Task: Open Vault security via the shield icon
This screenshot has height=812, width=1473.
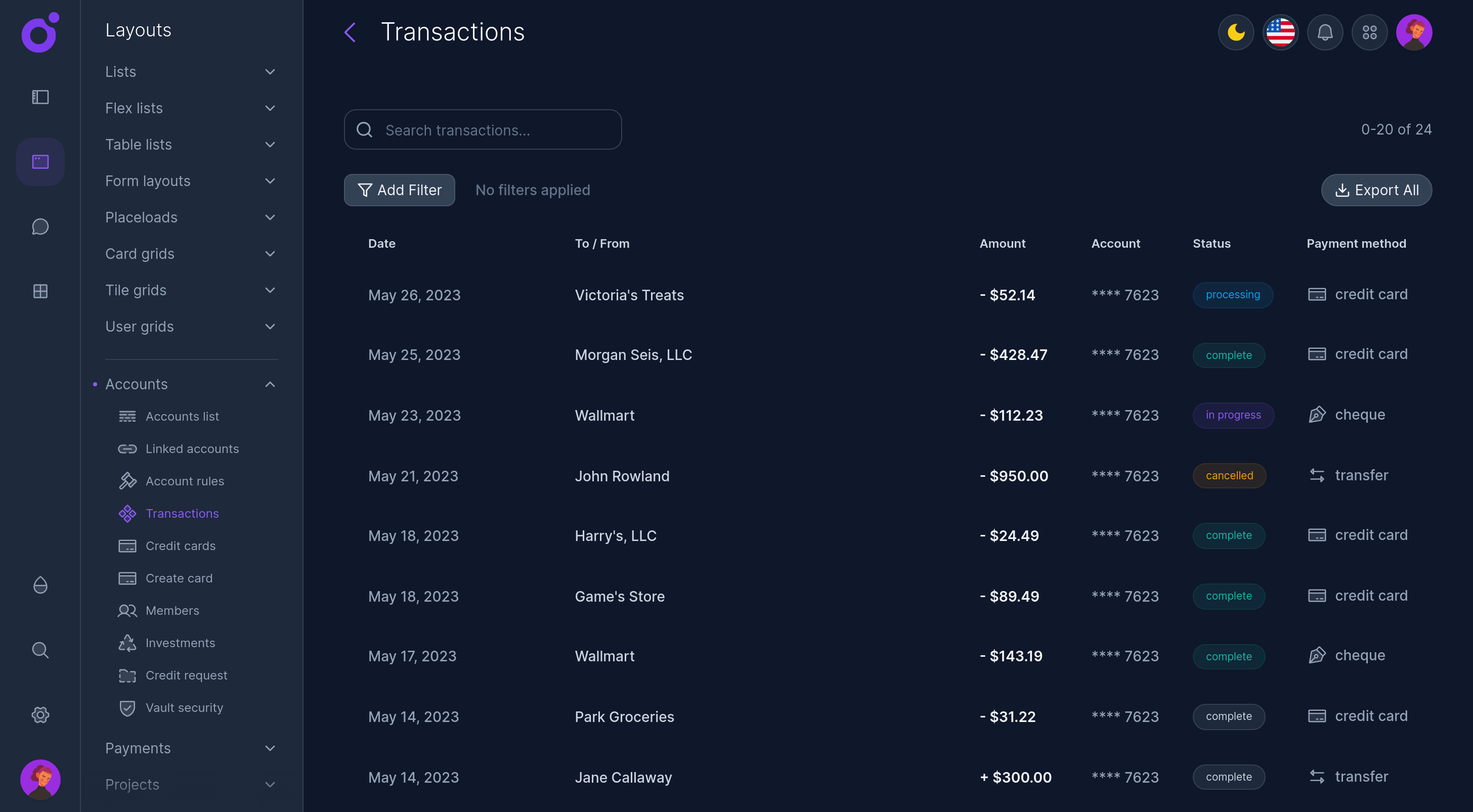Action: (127, 708)
